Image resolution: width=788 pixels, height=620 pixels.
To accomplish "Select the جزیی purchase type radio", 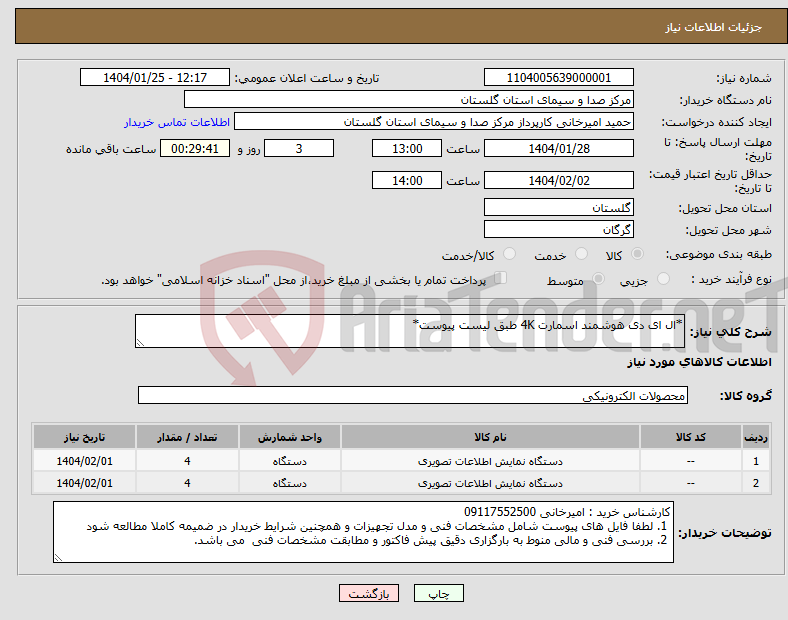I will (663, 278).
